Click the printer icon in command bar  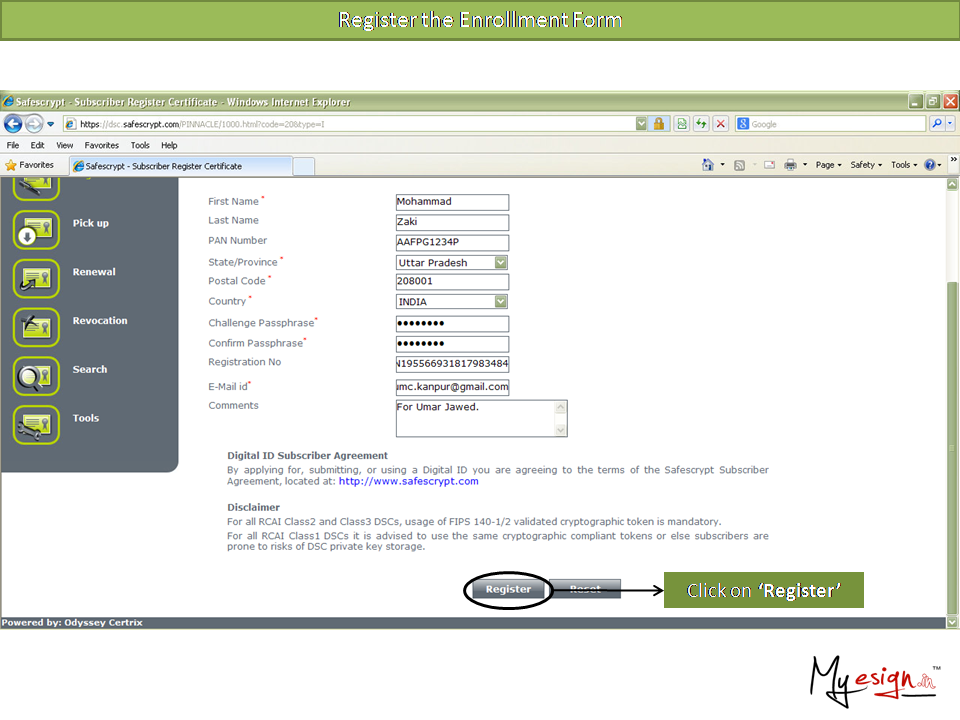pyautogui.click(x=790, y=165)
